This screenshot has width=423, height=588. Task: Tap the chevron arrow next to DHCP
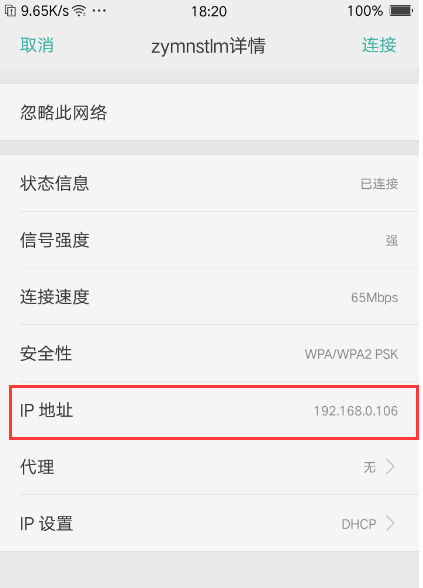(x=390, y=524)
